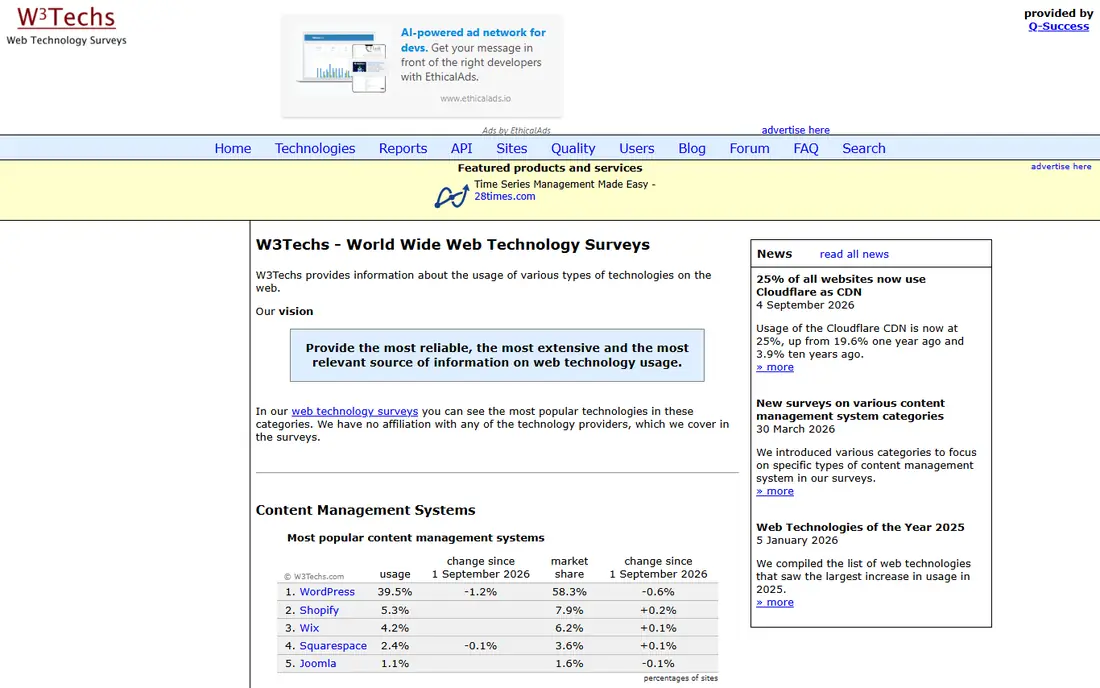
Task: Click the '© W3Techs.com' table label
Action: pos(314,576)
